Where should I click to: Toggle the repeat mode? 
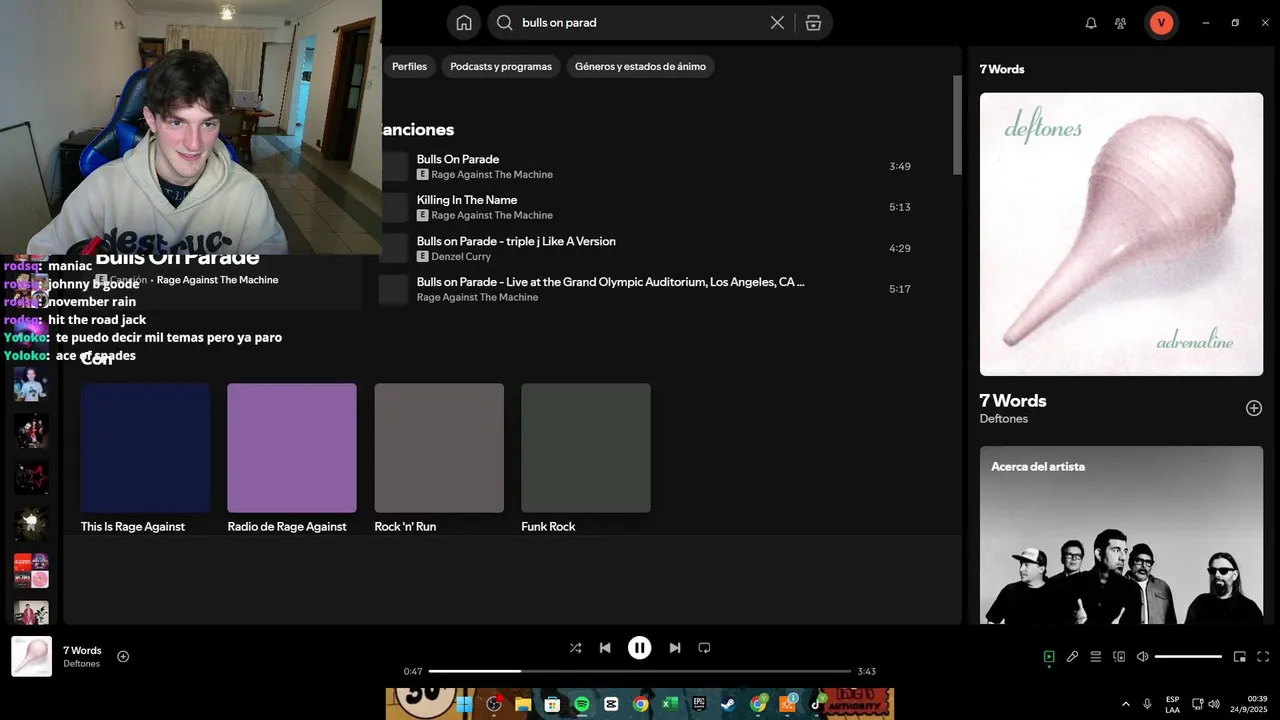click(704, 648)
